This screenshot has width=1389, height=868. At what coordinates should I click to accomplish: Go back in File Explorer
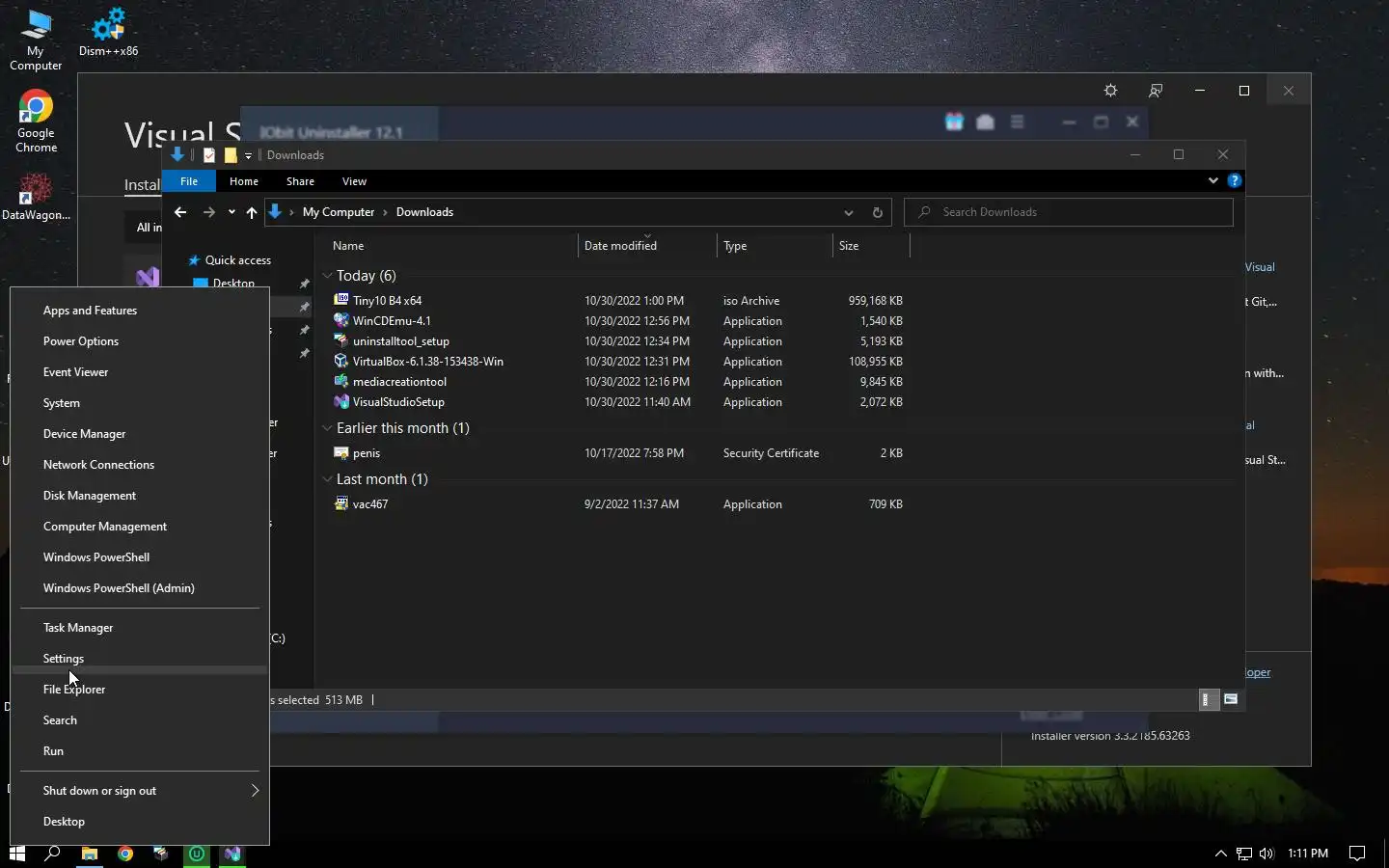click(x=180, y=212)
